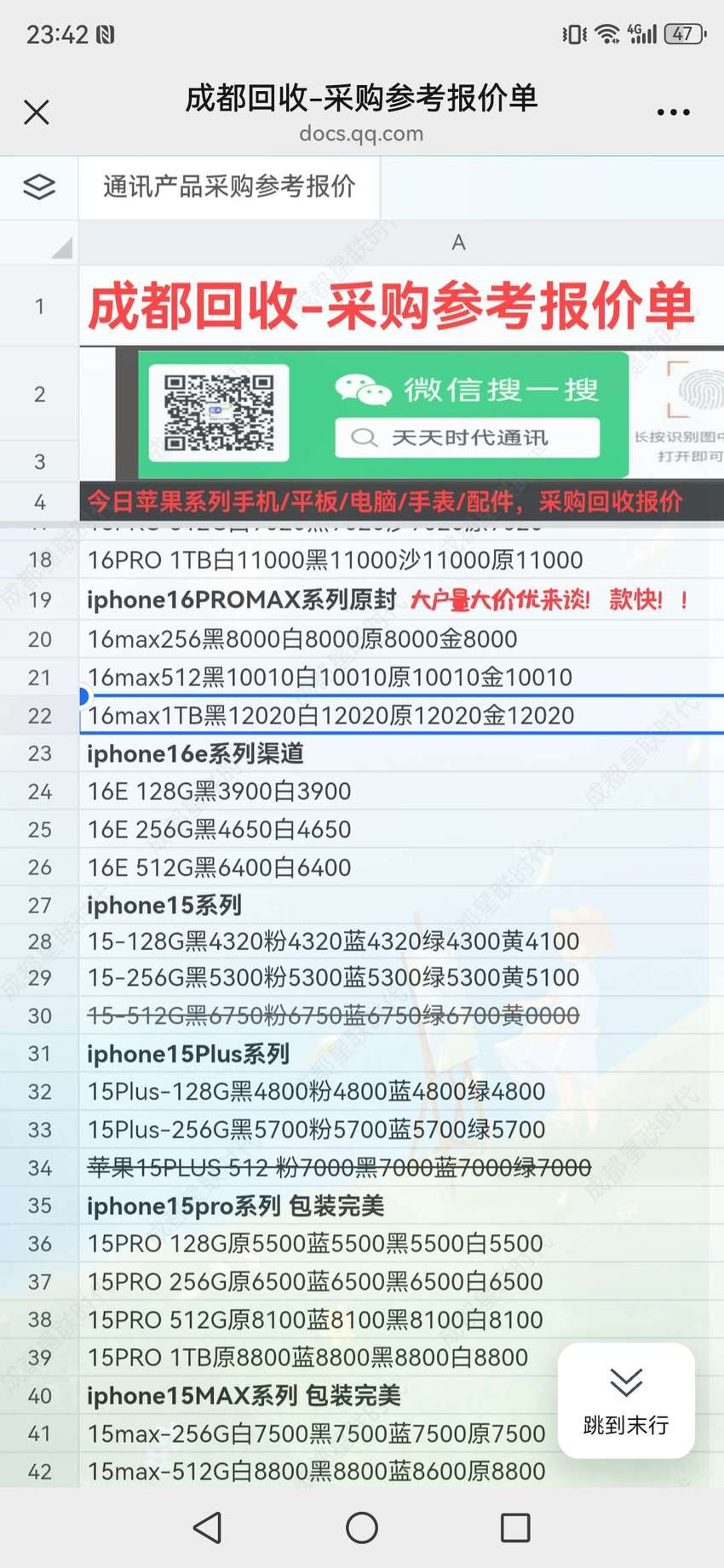Select the cell 15PRO 1TB原8800蓝8800

[401, 1358]
